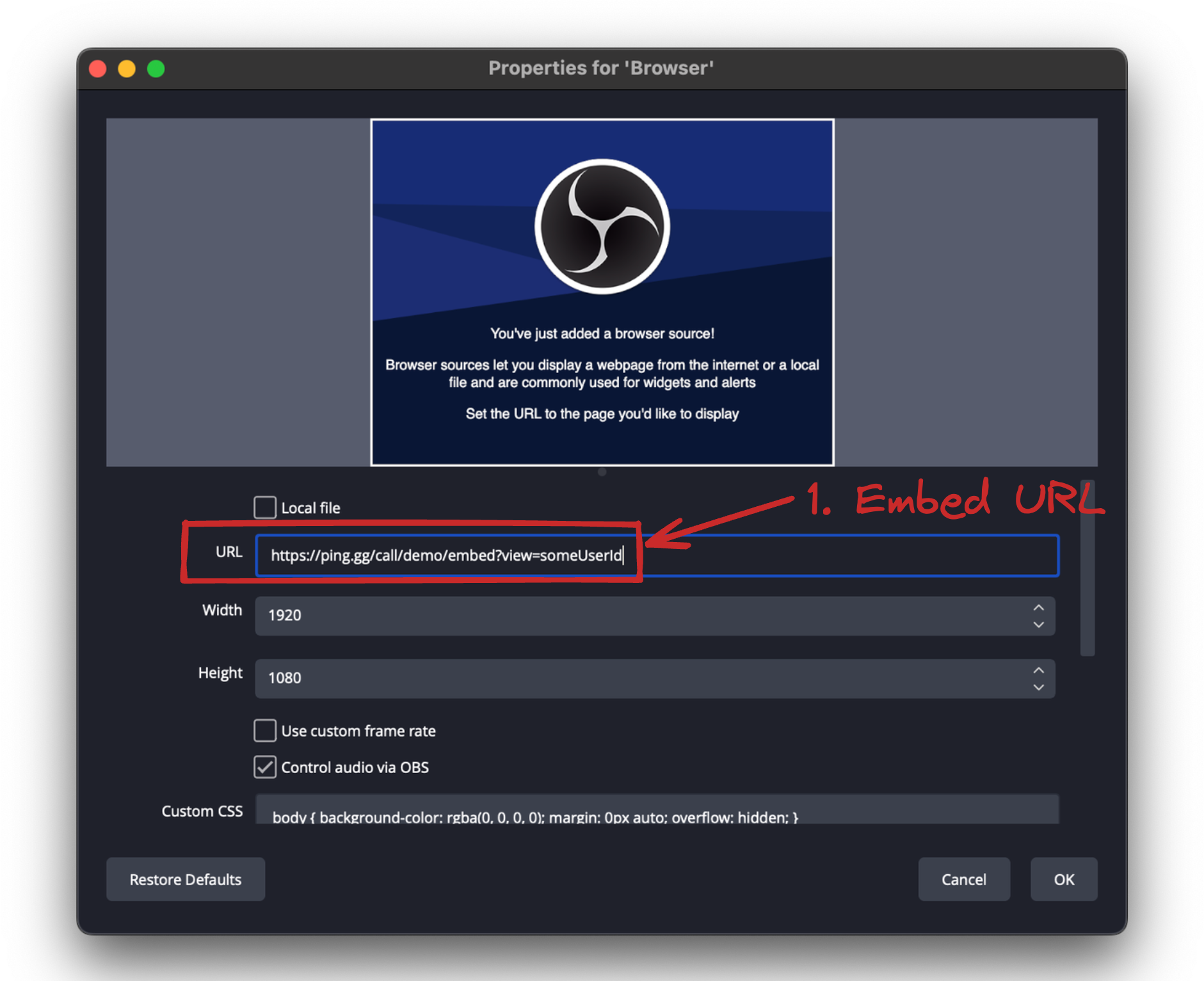Confirm the properties with OK
The height and width of the screenshot is (981, 1204).
pyautogui.click(x=1064, y=879)
